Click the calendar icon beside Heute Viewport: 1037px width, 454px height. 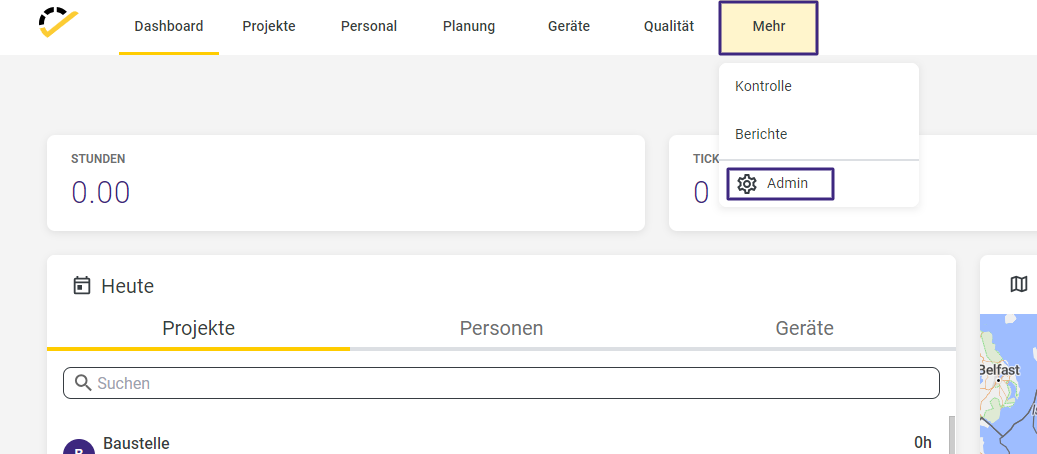coord(81,286)
